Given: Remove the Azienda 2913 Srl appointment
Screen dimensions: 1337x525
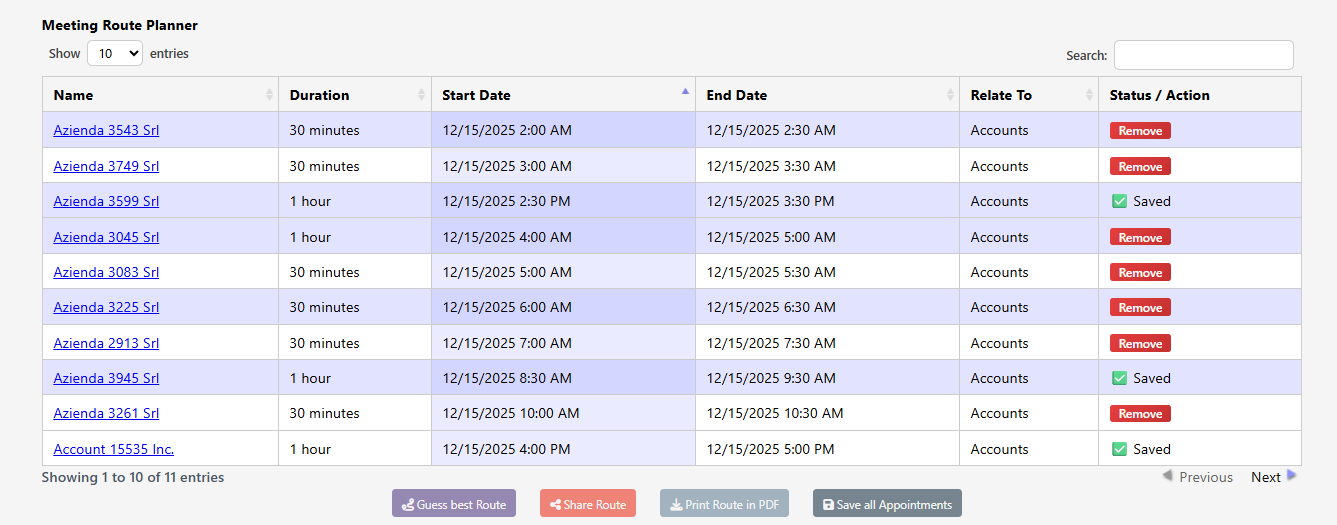Looking at the screenshot, I should 1140,344.
